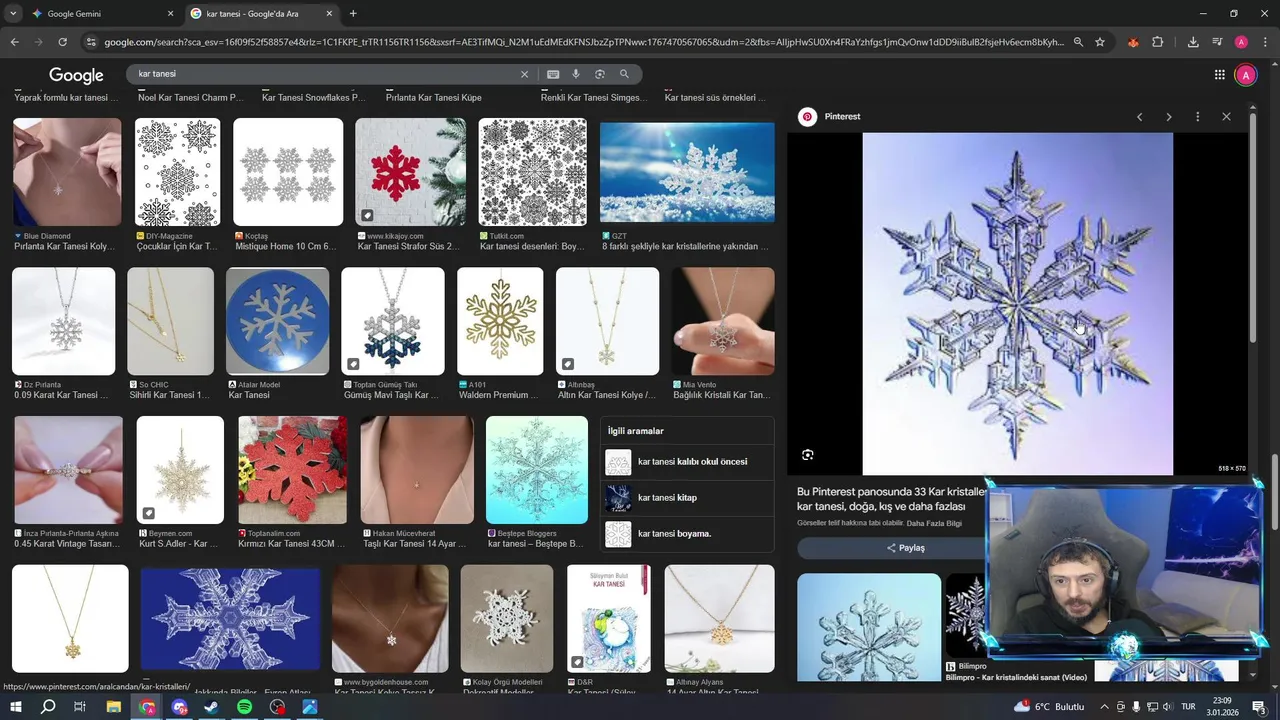Image resolution: width=1280 pixels, height=720 pixels.
Task: Click the address bar URL
Action: click(x=584, y=42)
